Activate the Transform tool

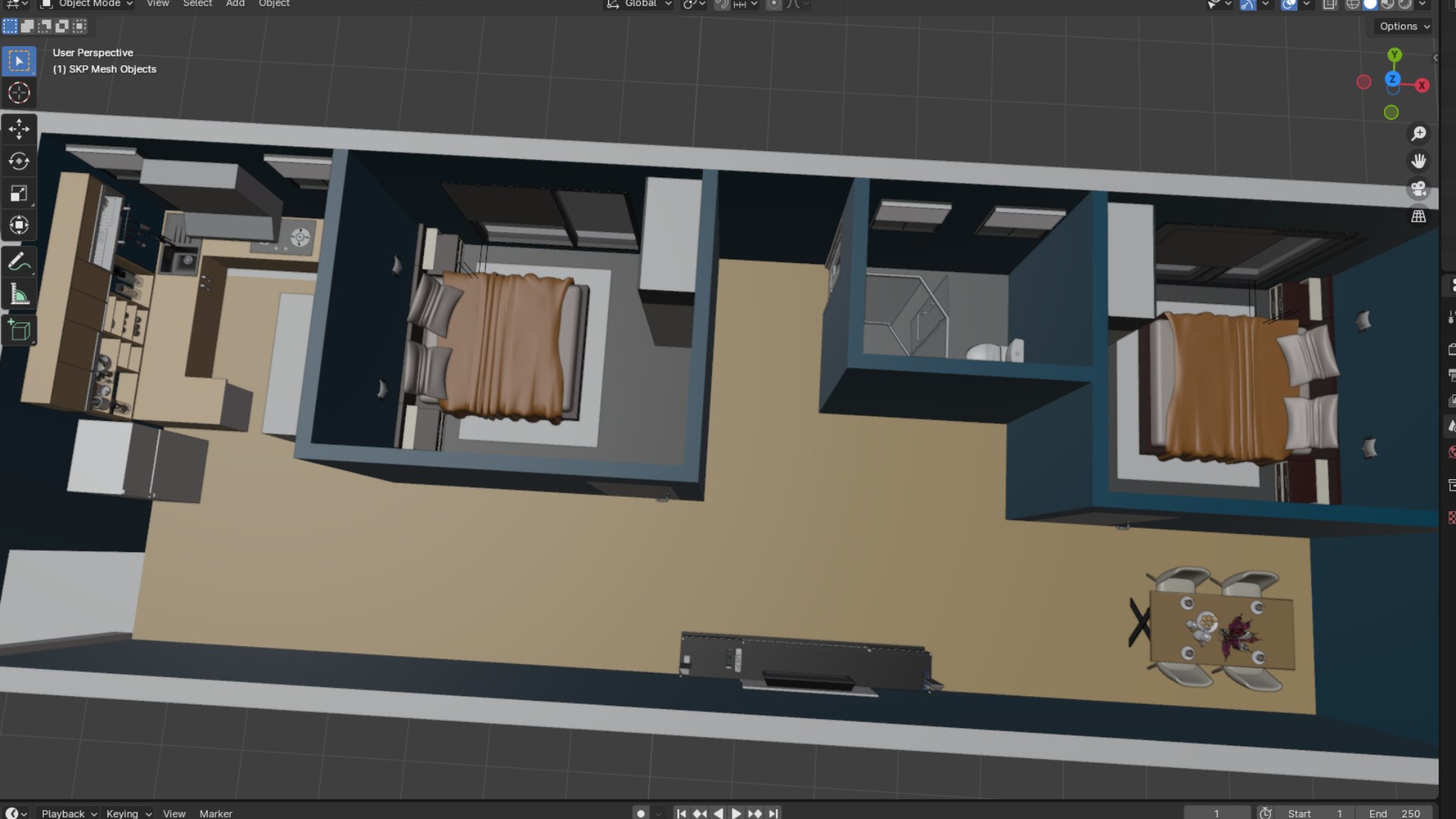point(19,225)
